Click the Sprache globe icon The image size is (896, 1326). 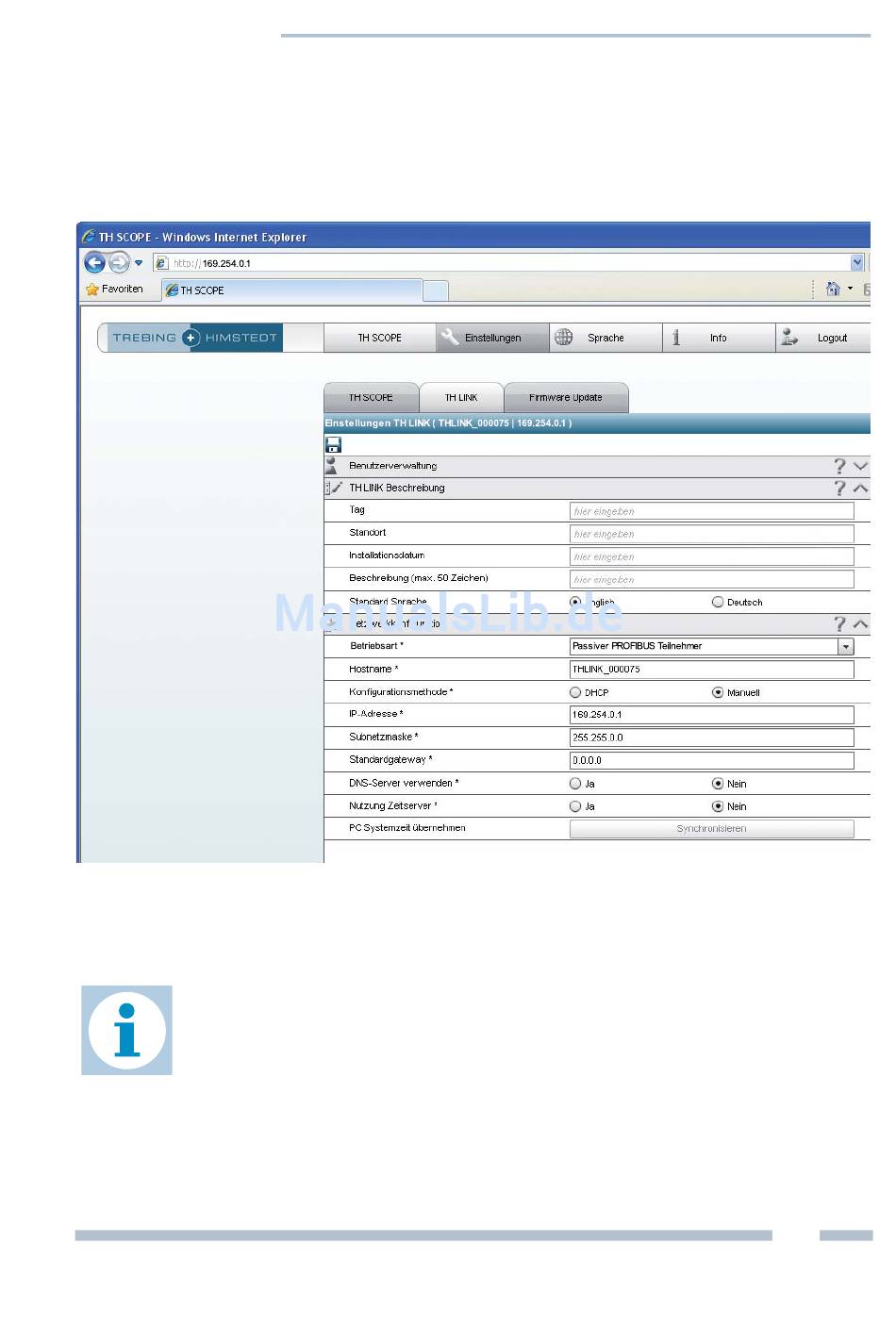point(564,337)
